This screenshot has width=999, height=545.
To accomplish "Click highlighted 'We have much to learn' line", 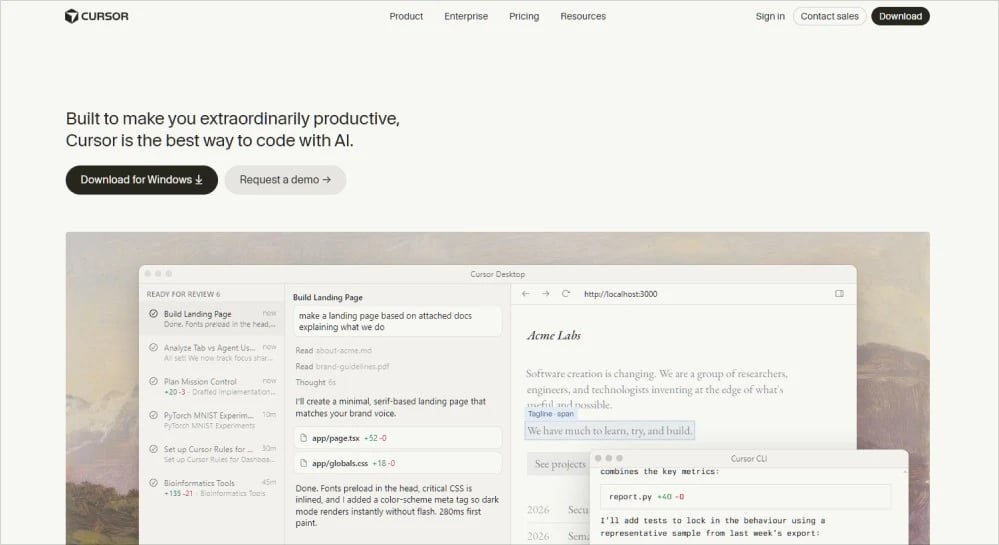I will 610,431.
